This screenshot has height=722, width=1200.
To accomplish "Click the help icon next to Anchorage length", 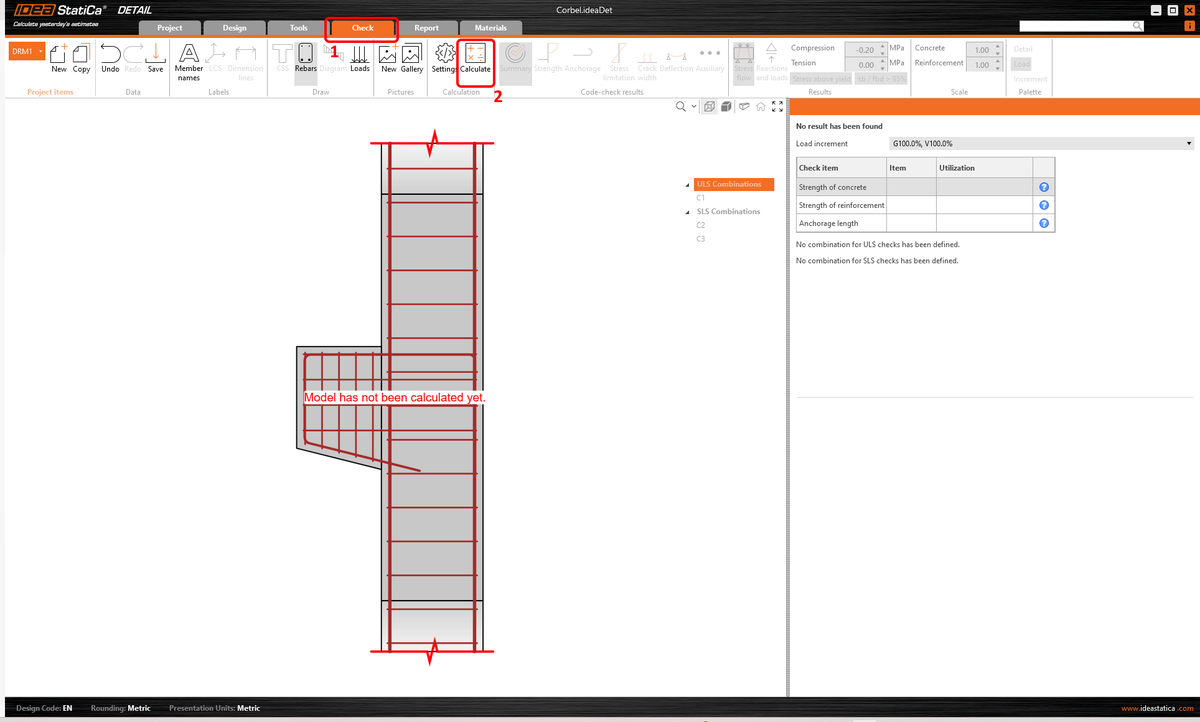I will tap(1043, 222).
